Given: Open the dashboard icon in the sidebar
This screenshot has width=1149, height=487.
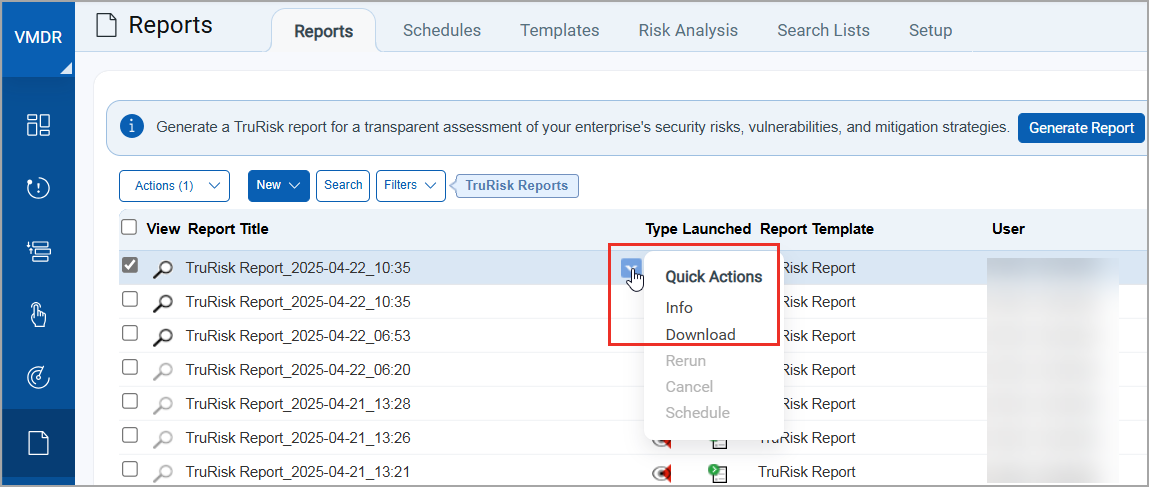Looking at the screenshot, I should coord(38,124).
